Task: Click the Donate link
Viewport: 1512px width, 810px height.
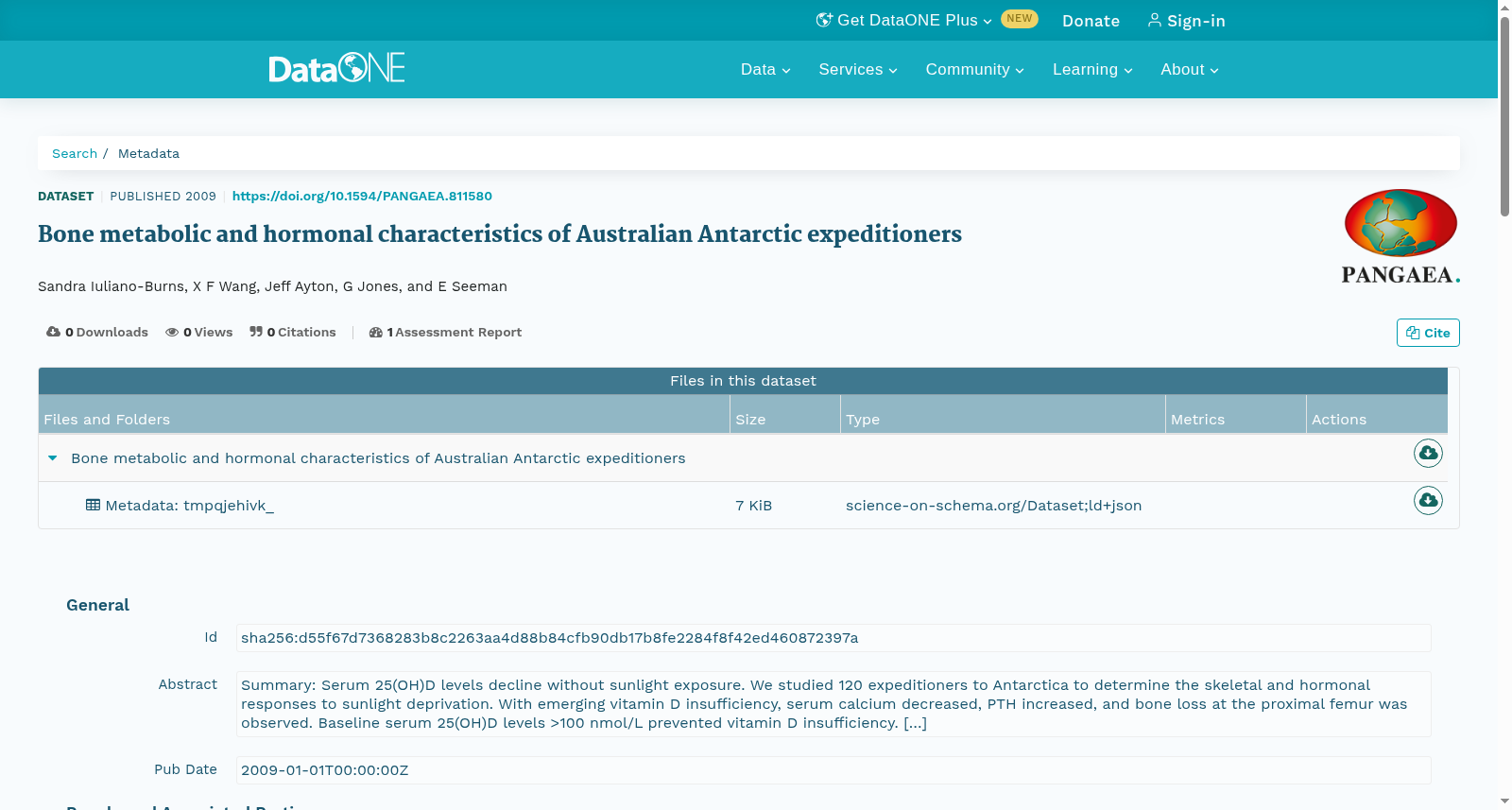Action: (x=1091, y=21)
